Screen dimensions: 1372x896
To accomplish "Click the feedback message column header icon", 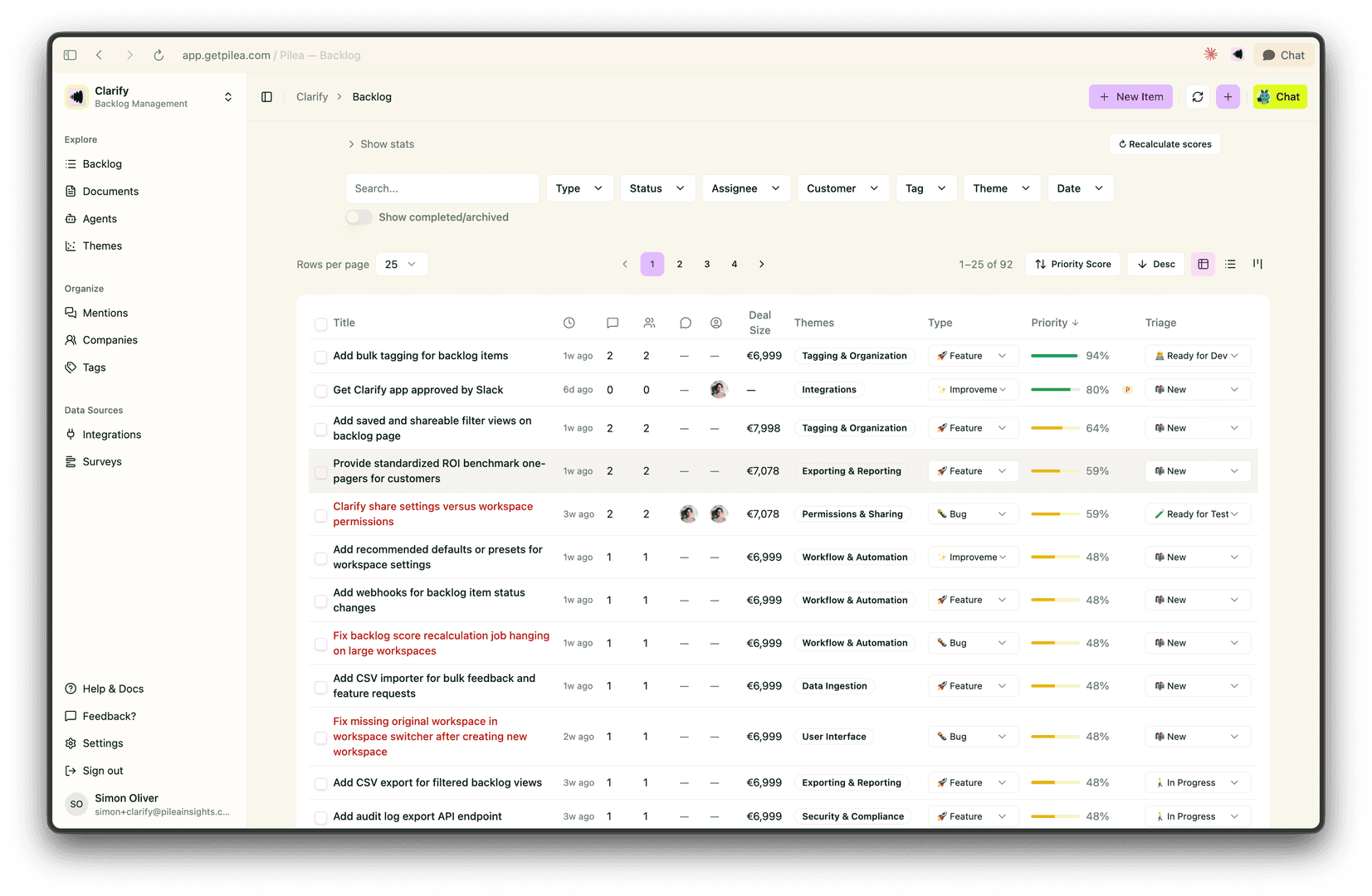I will 613,323.
